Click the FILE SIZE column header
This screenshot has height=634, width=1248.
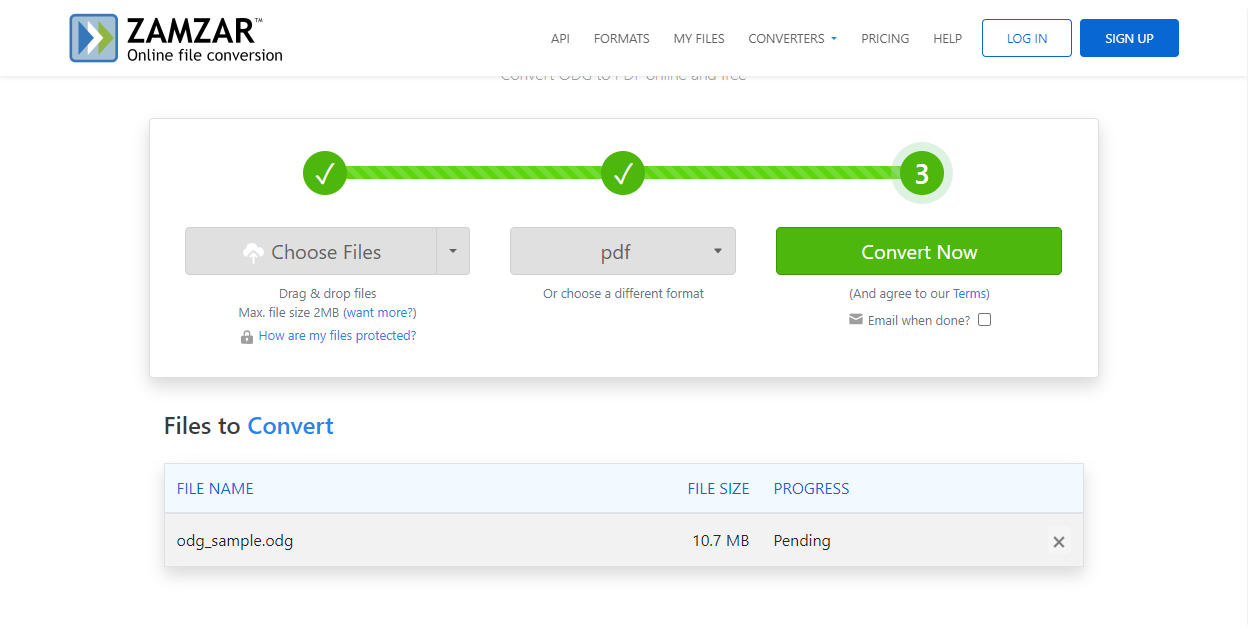[718, 489]
